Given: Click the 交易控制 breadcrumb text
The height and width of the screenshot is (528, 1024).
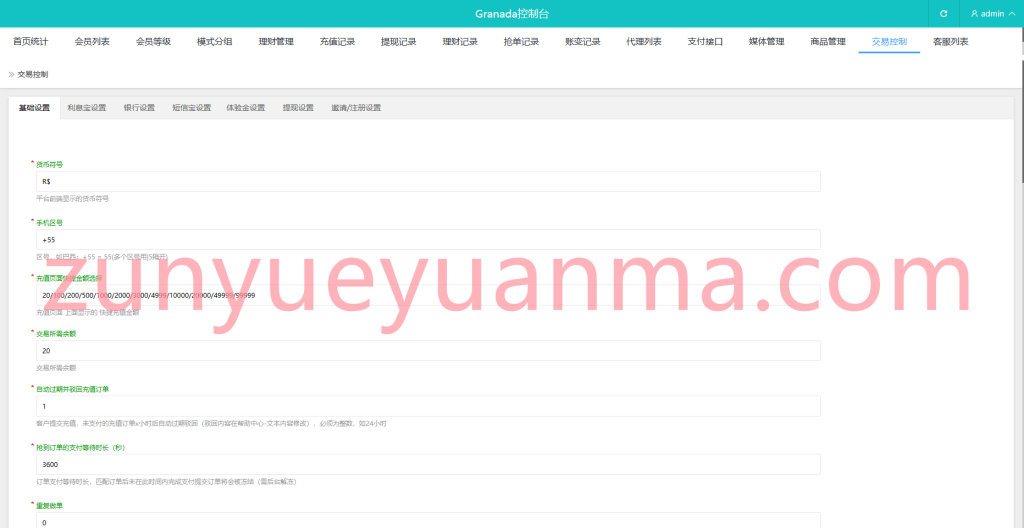Looking at the screenshot, I should coord(33,74).
